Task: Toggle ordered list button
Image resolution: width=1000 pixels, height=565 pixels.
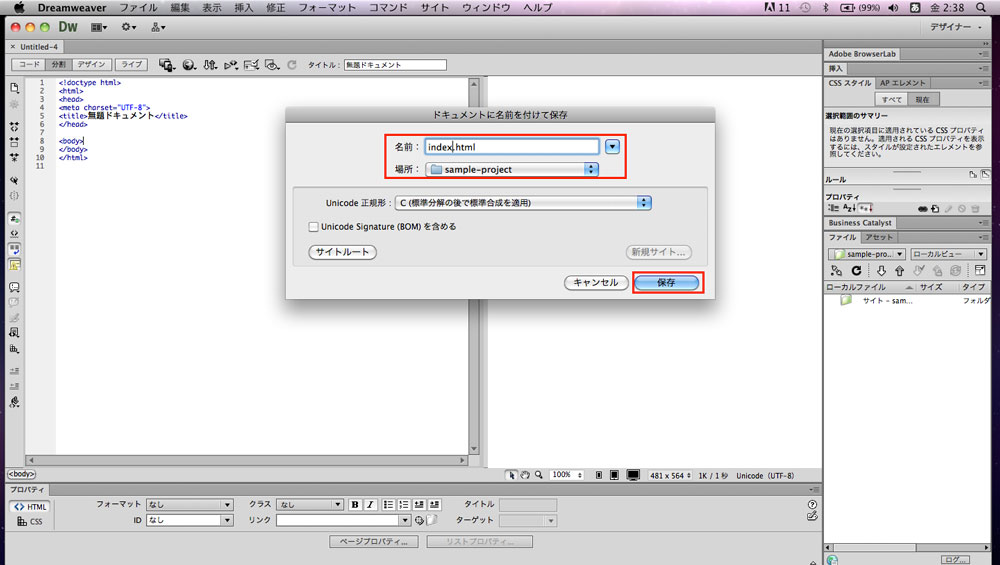Action: (x=403, y=504)
